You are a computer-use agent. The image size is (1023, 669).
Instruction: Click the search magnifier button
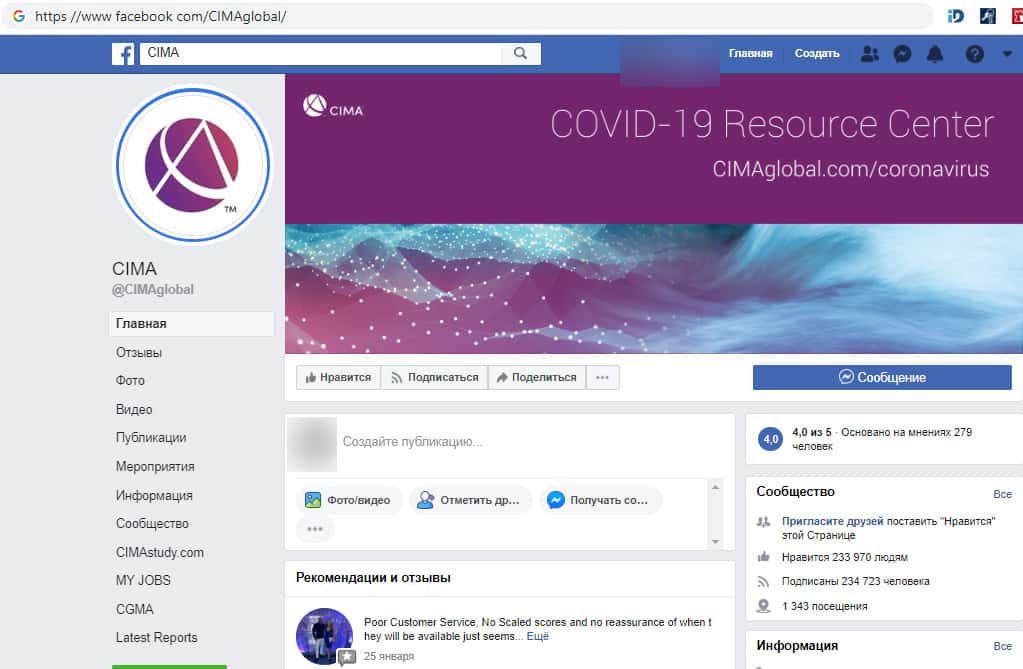click(520, 54)
